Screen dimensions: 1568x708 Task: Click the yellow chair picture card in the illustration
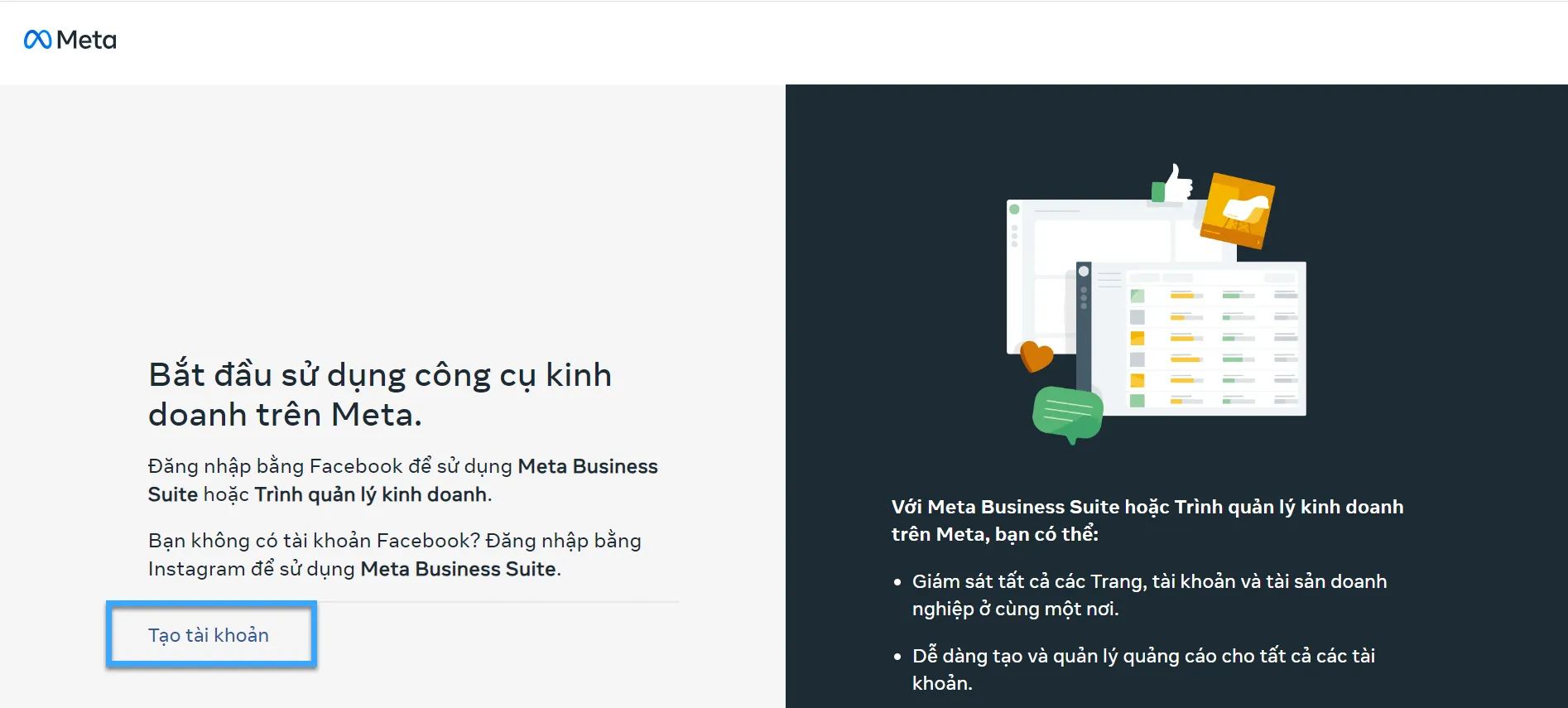pyautogui.click(x=1238, y=210)
